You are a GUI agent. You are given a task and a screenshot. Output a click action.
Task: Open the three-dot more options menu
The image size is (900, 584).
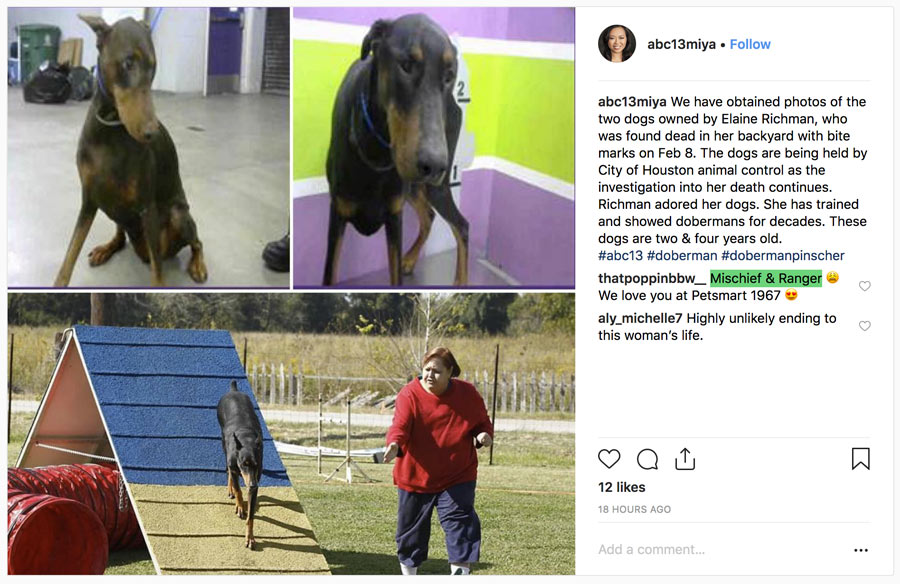click(861, 550)
